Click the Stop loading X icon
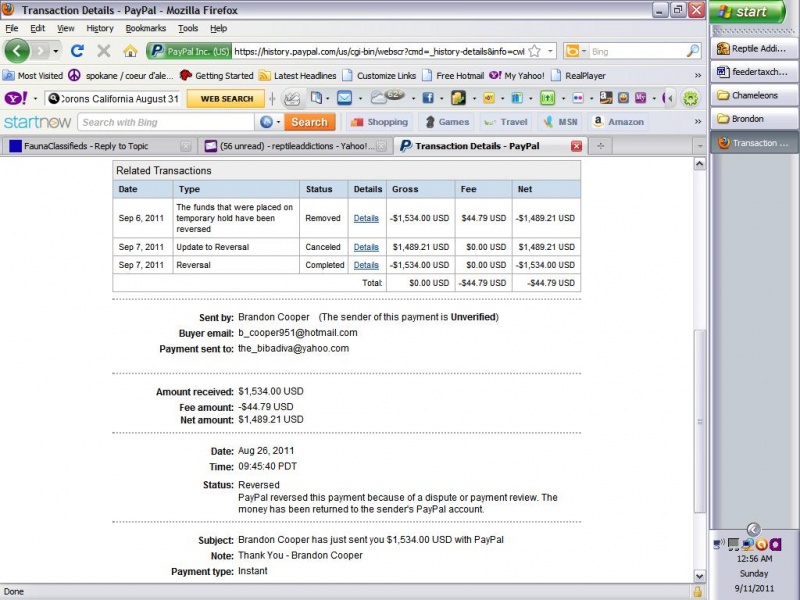 [x=104, y=51]
